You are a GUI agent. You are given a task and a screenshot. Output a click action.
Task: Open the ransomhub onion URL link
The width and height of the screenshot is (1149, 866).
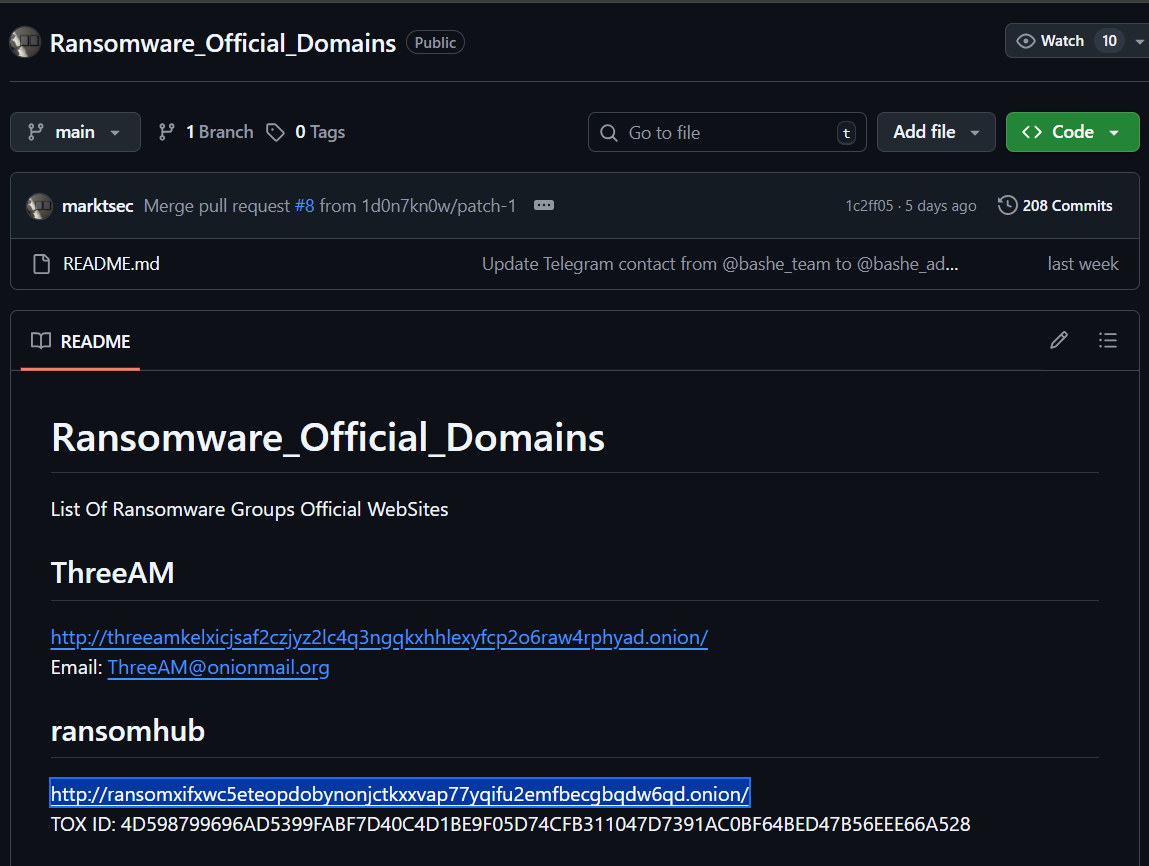(x=400, y=793)
